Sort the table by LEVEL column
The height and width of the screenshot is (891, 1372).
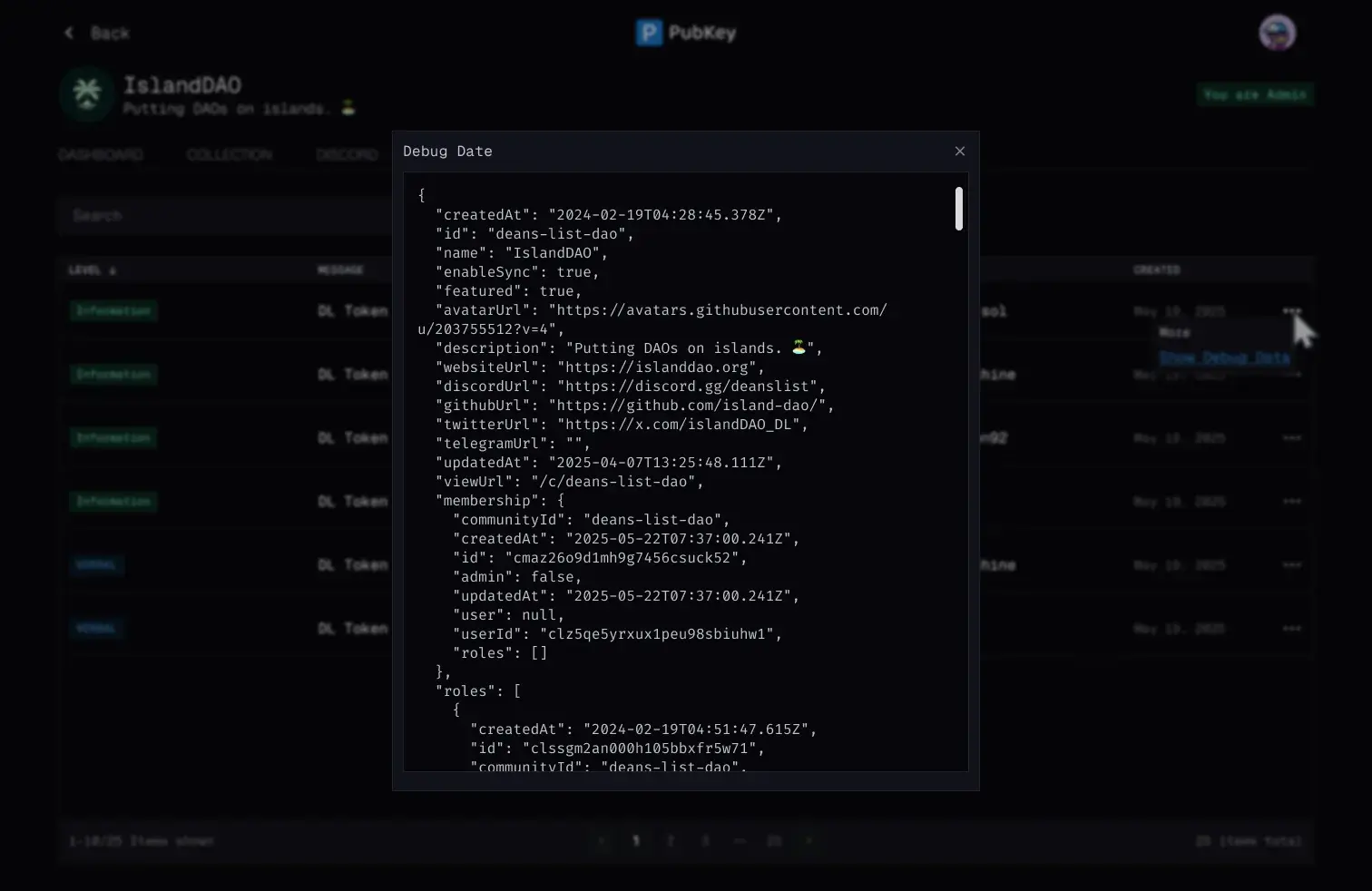[x=93, y=270]
